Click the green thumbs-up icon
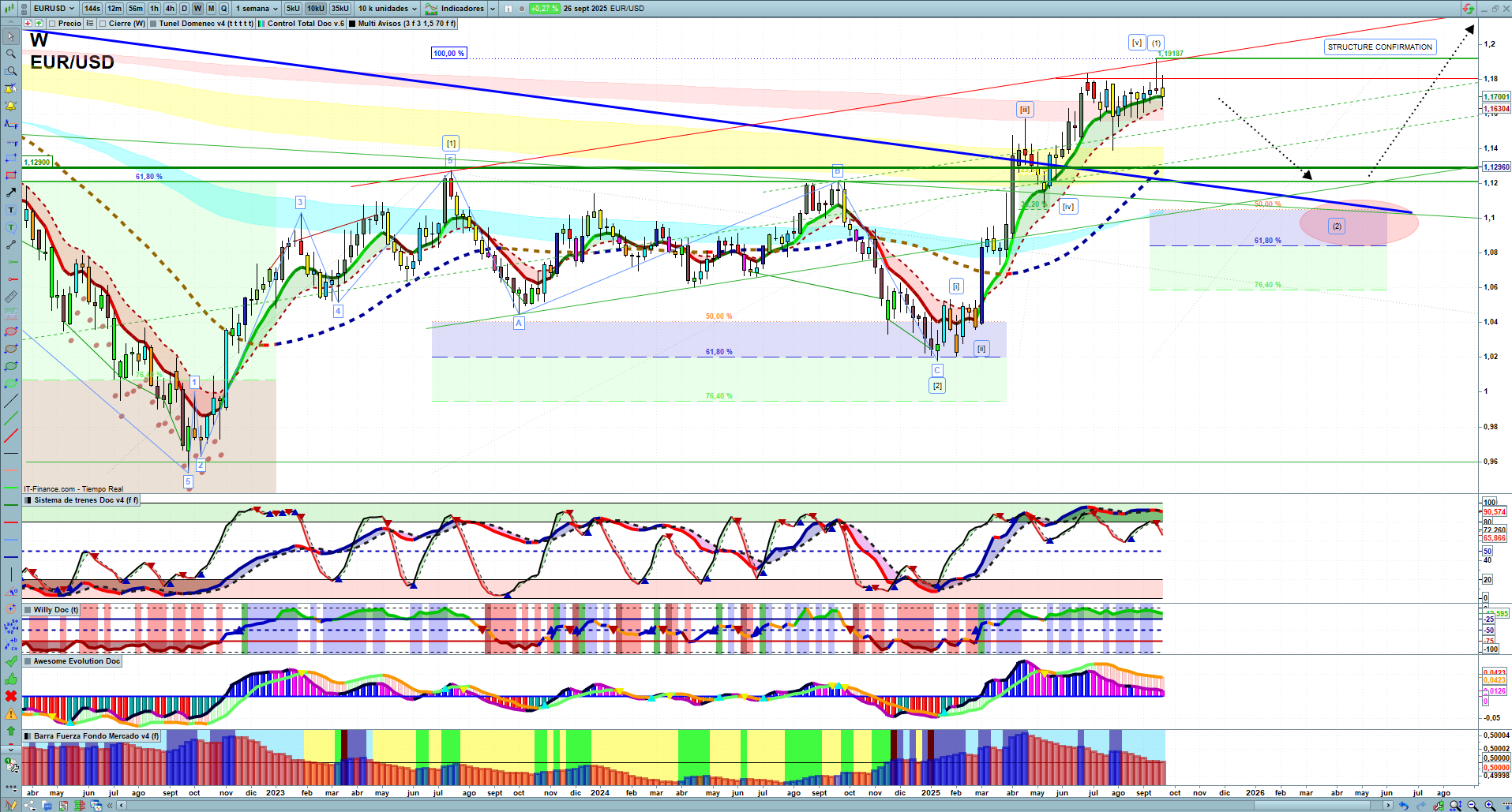 click(x=11, y=679)
